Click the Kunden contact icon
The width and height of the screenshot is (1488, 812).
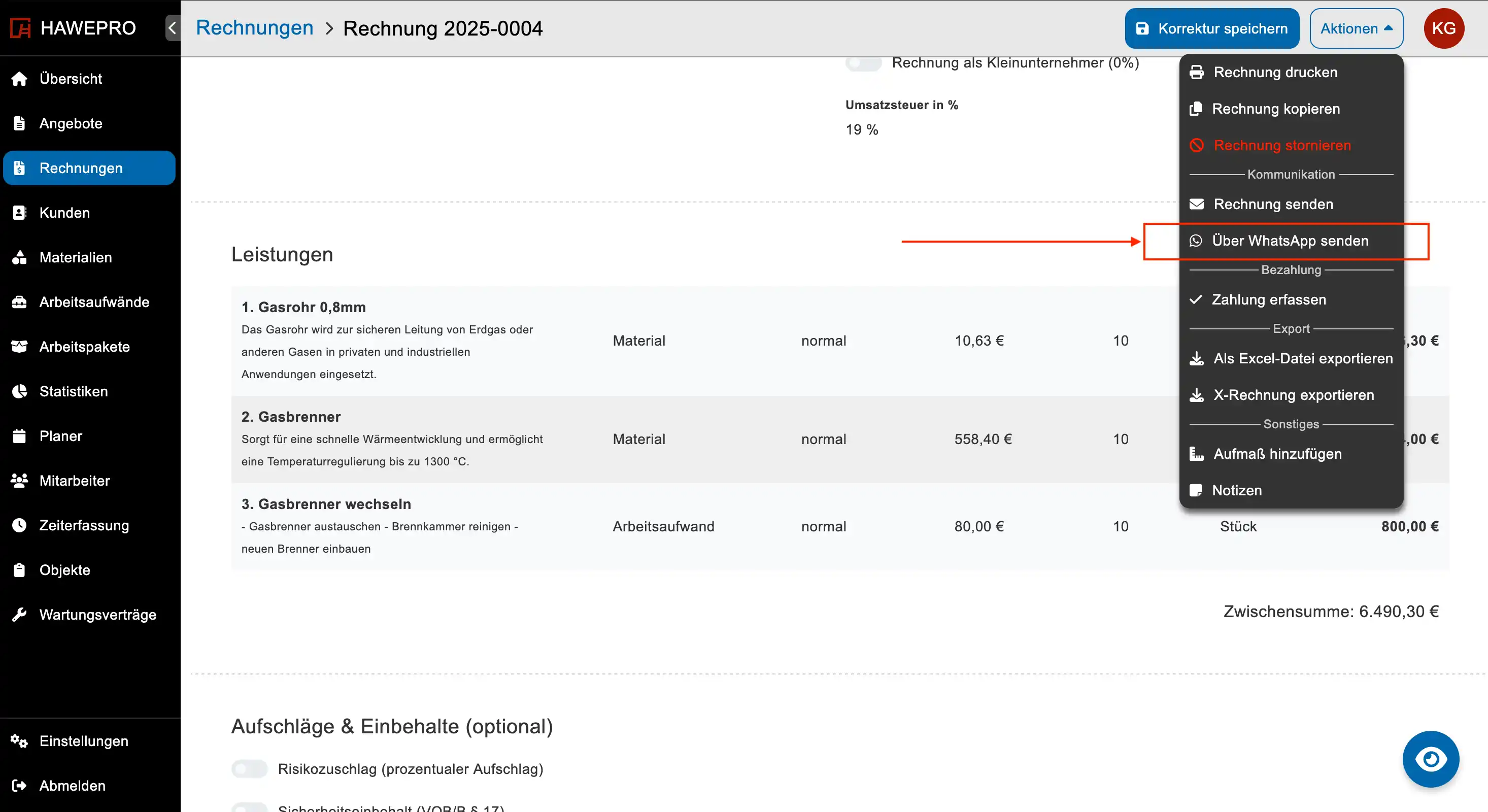tap(20, 213)
